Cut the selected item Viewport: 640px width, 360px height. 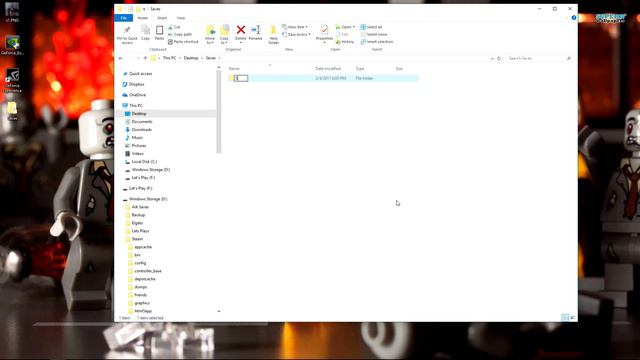point(174,27)
